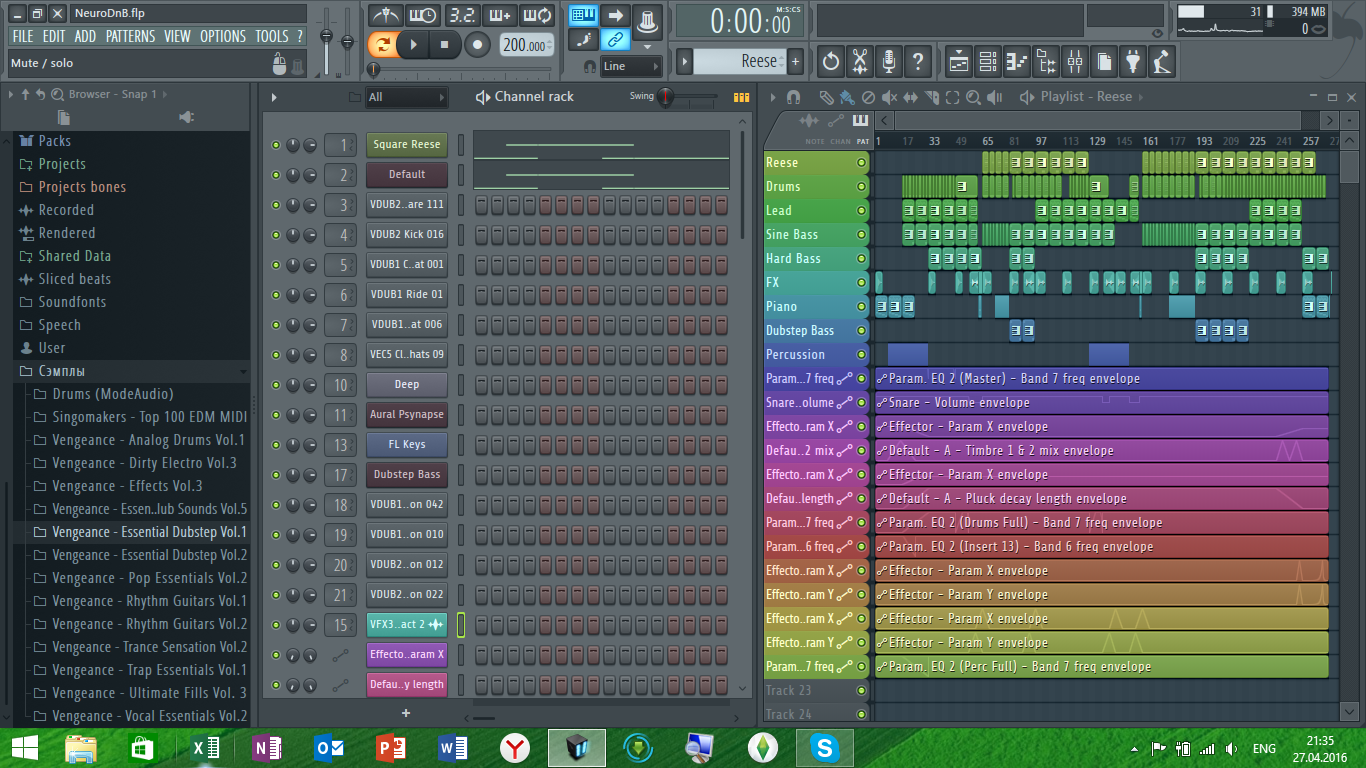Screen dimensions: 1366x768
Task: Mute the Reese playlist track
Action: [861, 163]
